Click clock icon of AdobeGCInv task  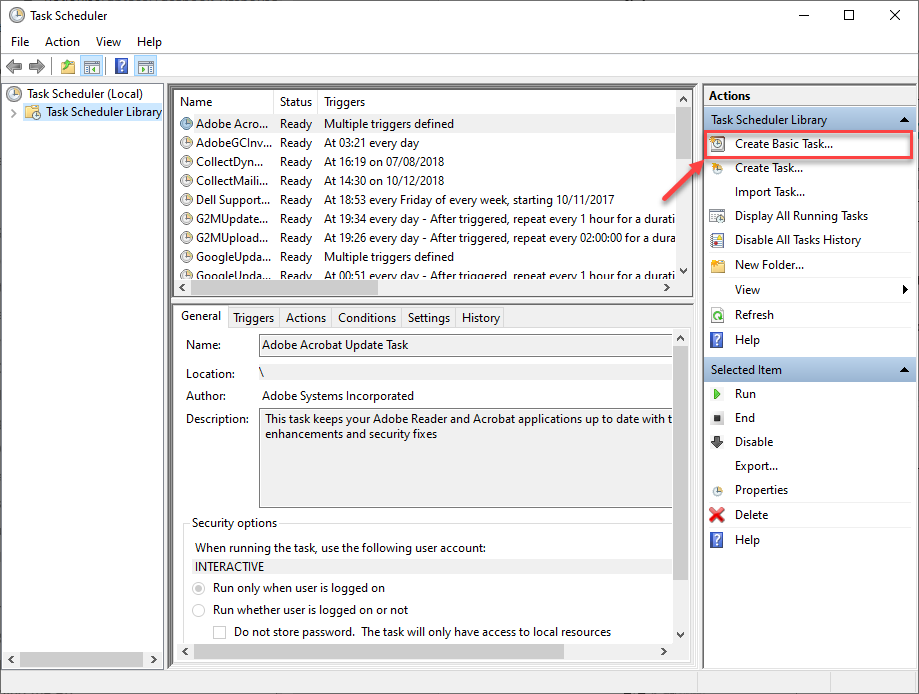186,143
